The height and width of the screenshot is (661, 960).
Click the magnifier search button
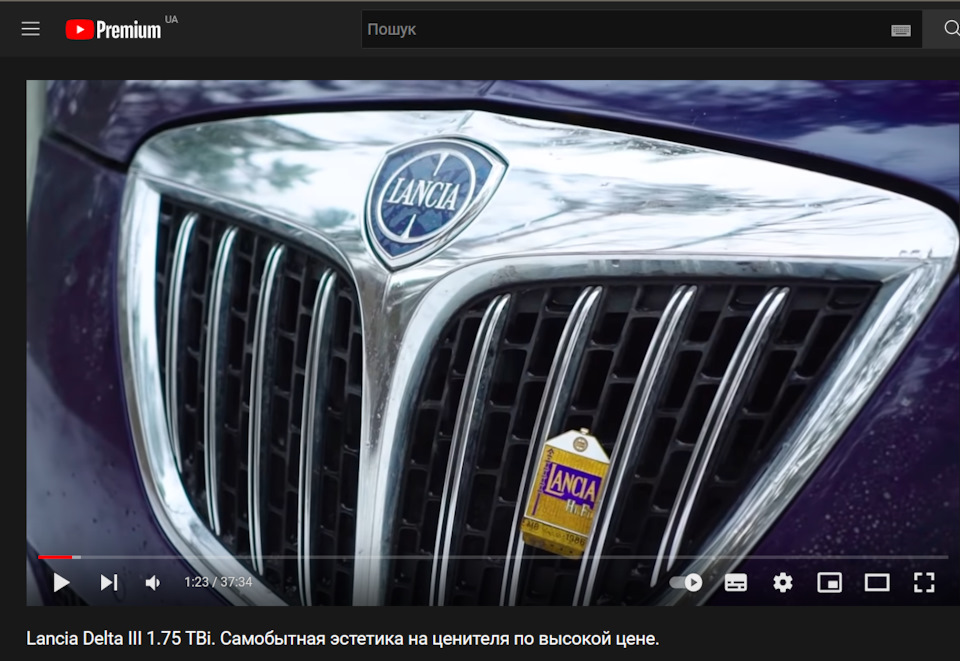click(x=951, y=29)
